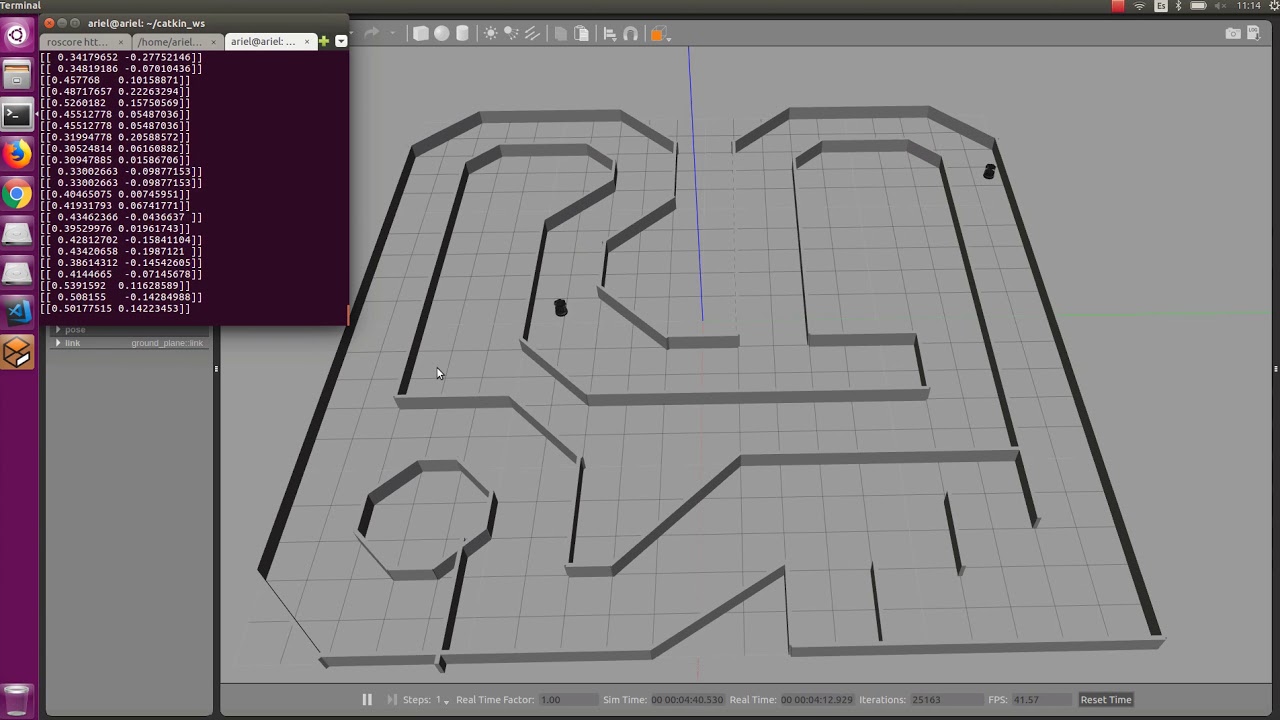The width and height of the screenshot is (1280, 720).
Task: Click the Sim Time value field
Action: pyautogui.click(x=687, y=699)
